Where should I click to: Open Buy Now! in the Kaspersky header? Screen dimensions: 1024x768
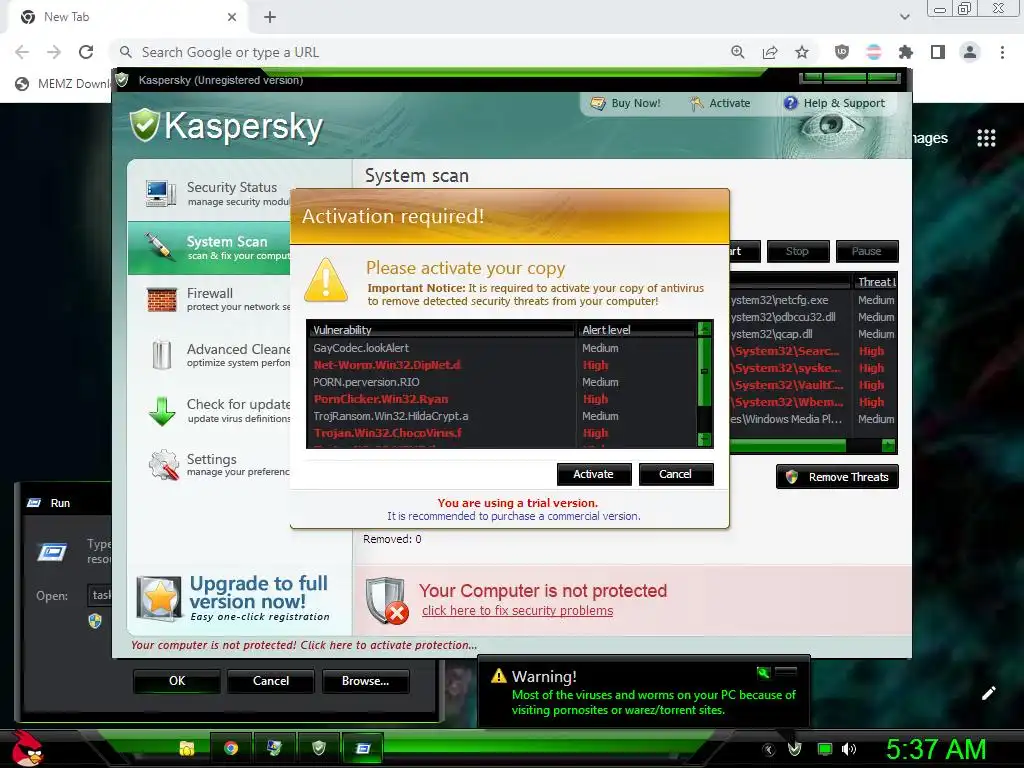pyautogui.click(x=626, y=103)
